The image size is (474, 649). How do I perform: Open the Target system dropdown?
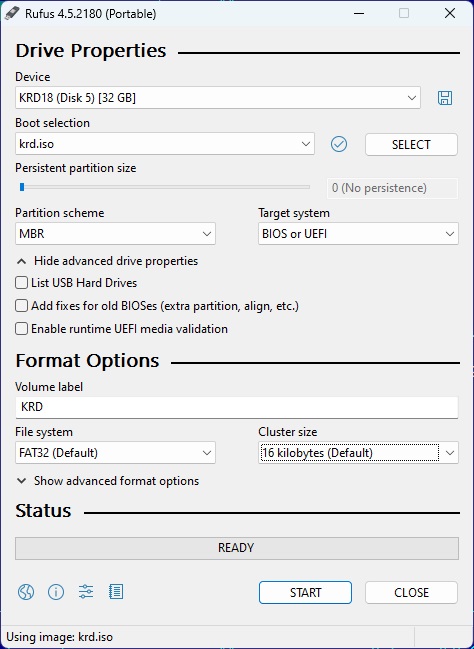point(358,233)
